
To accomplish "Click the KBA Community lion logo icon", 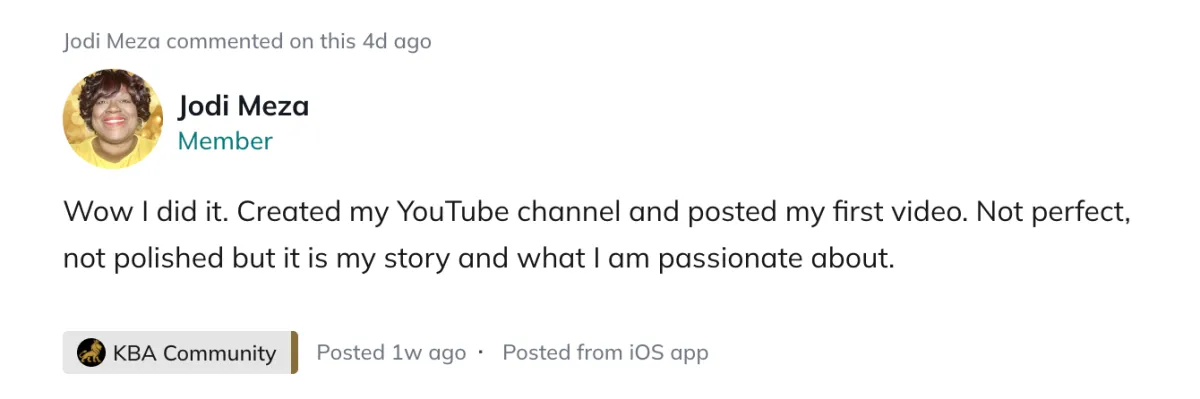I will [x=92, y=353].
